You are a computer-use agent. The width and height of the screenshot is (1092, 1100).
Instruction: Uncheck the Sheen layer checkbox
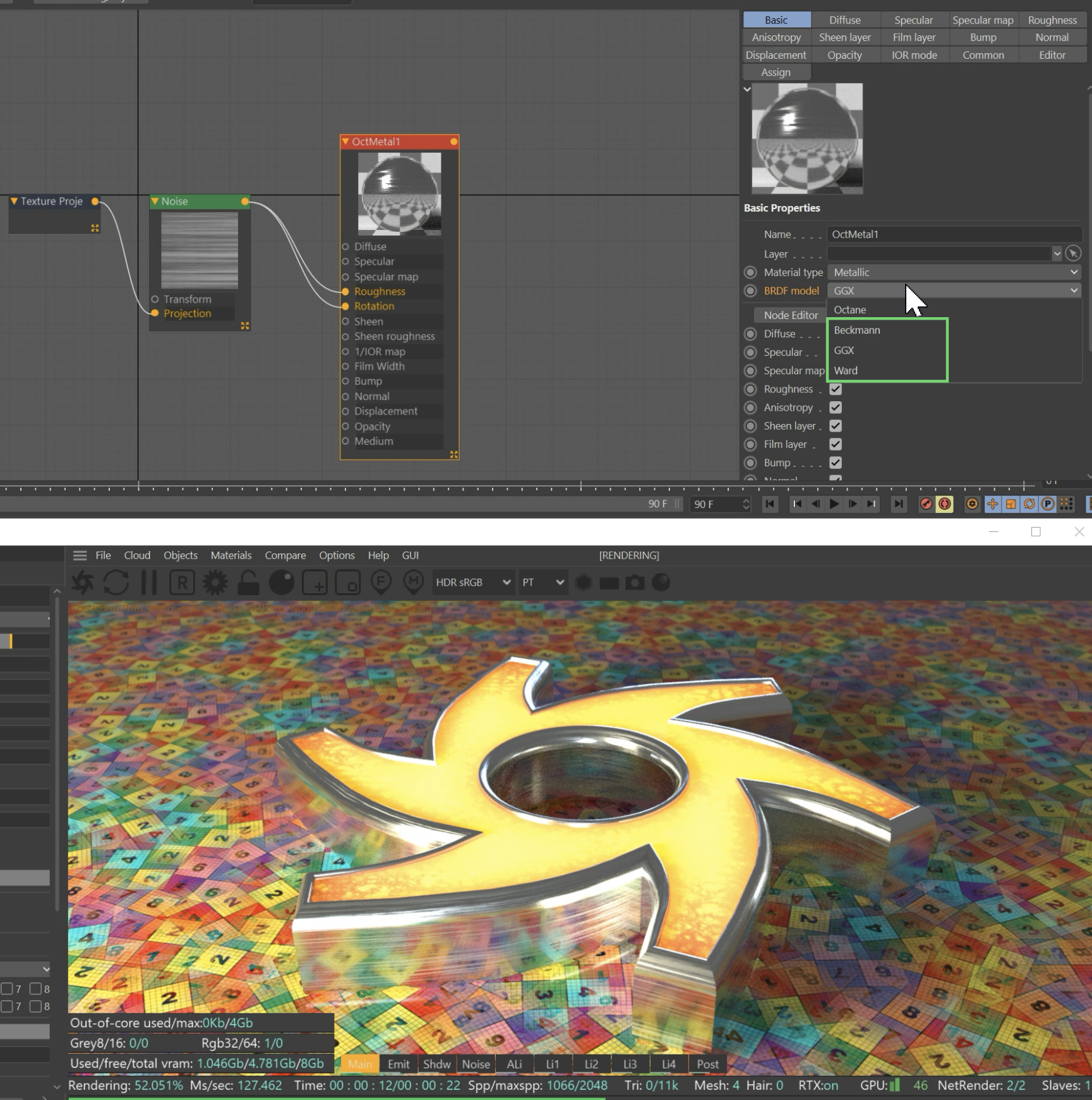(x=836, y=426)
